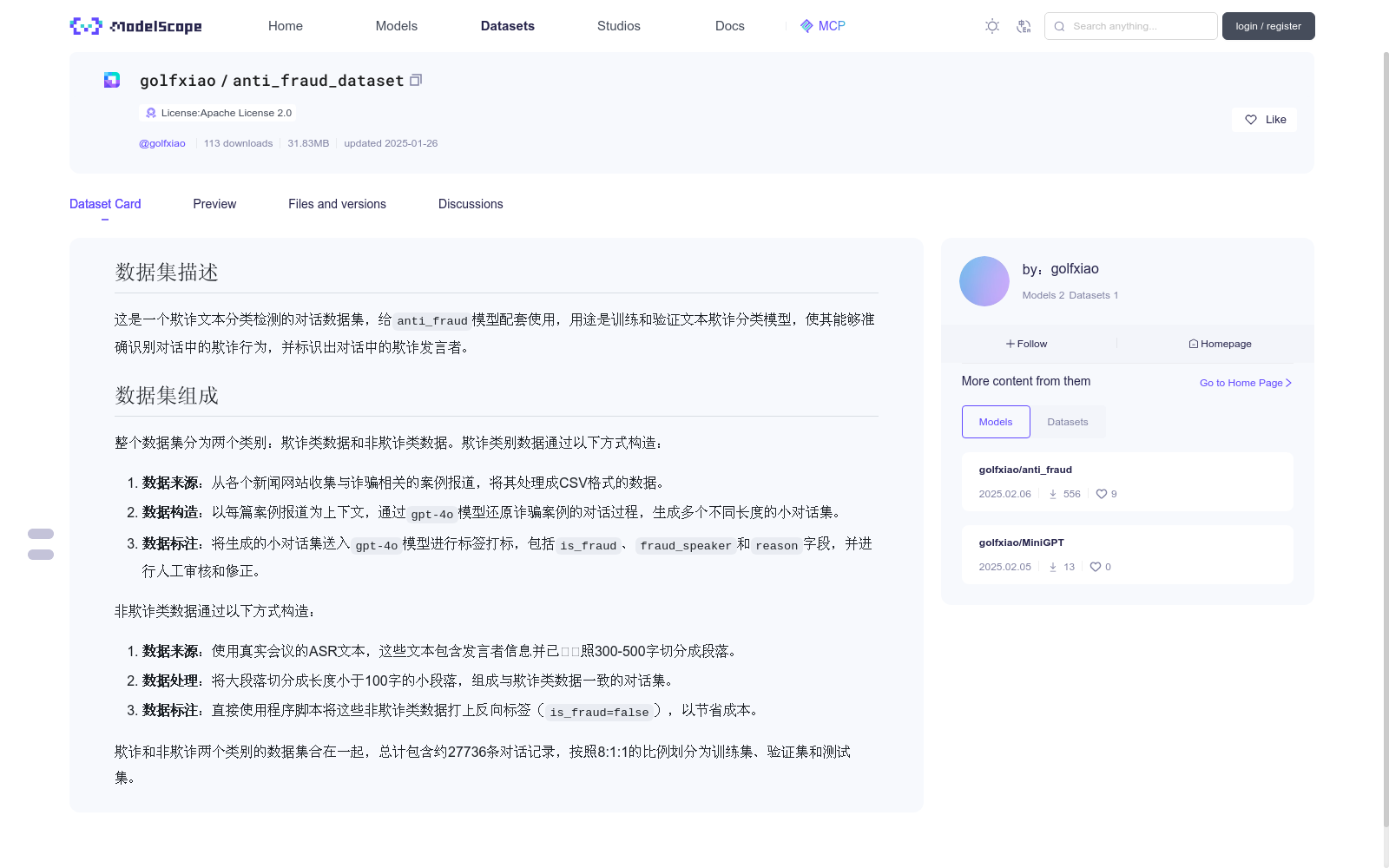1389x868 pixels.
Task: Open the author's Homepage button
Action: [x=1220, y=344]
